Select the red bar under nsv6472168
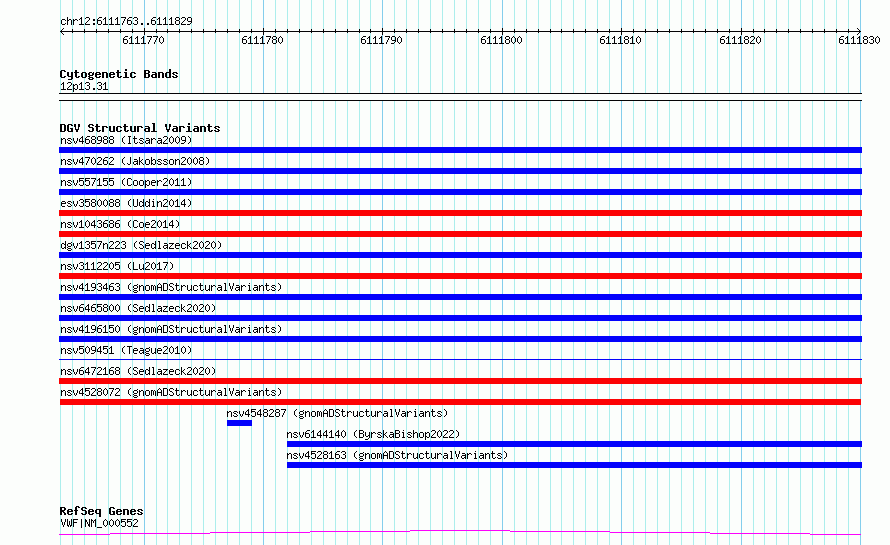This screenshot has width=890, height=545. tap(460, 381)
